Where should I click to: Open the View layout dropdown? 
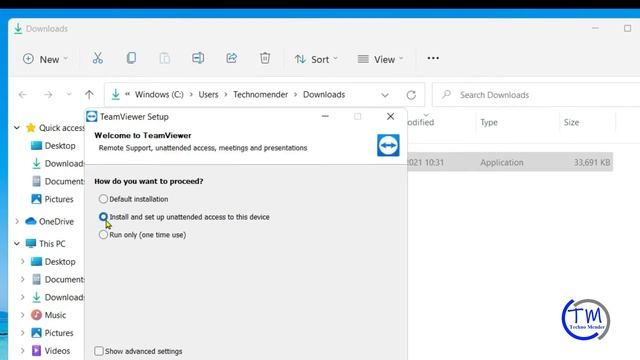tap(380, 59)
